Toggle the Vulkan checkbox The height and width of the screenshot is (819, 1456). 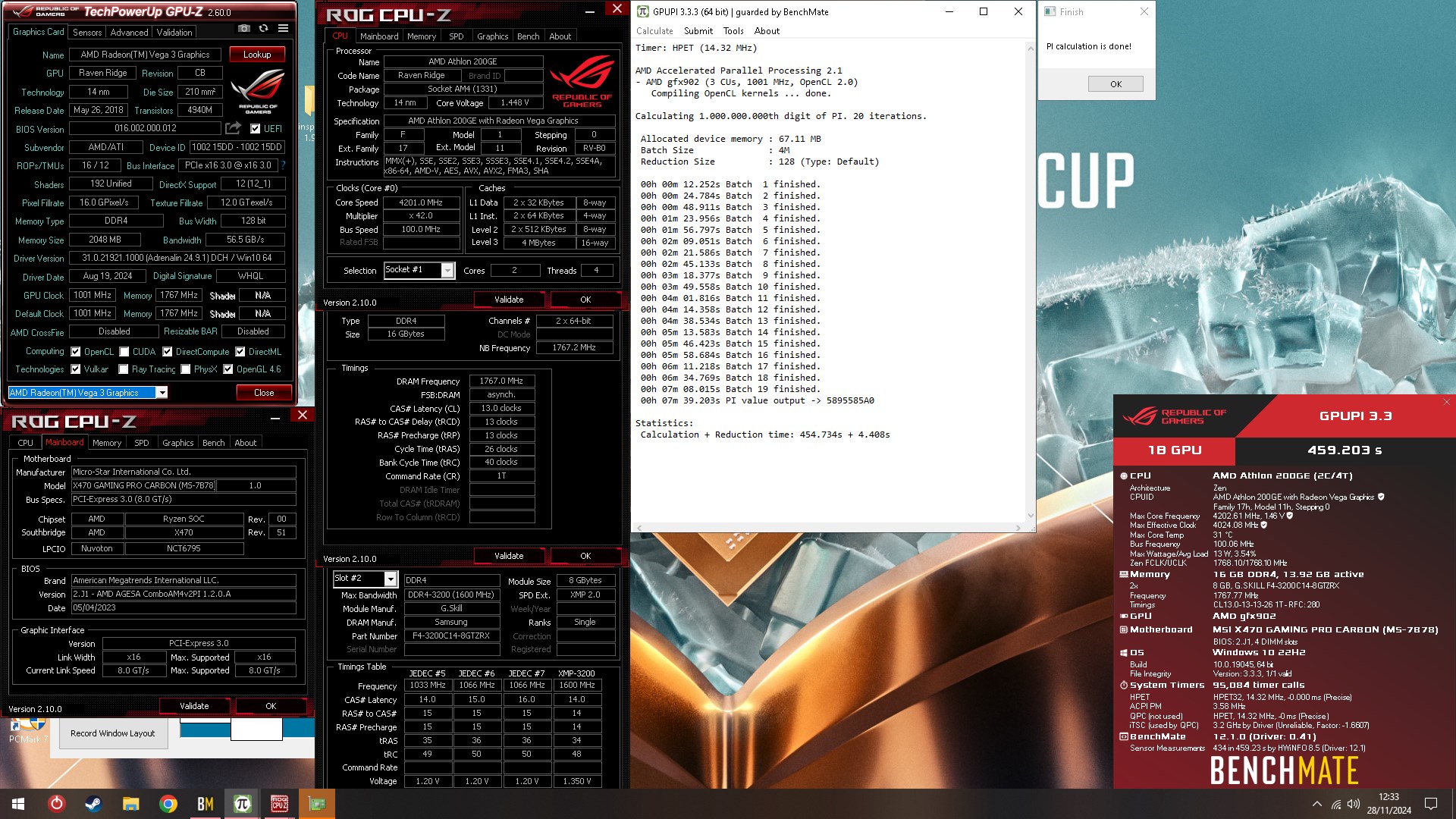(x=75, y=369)
